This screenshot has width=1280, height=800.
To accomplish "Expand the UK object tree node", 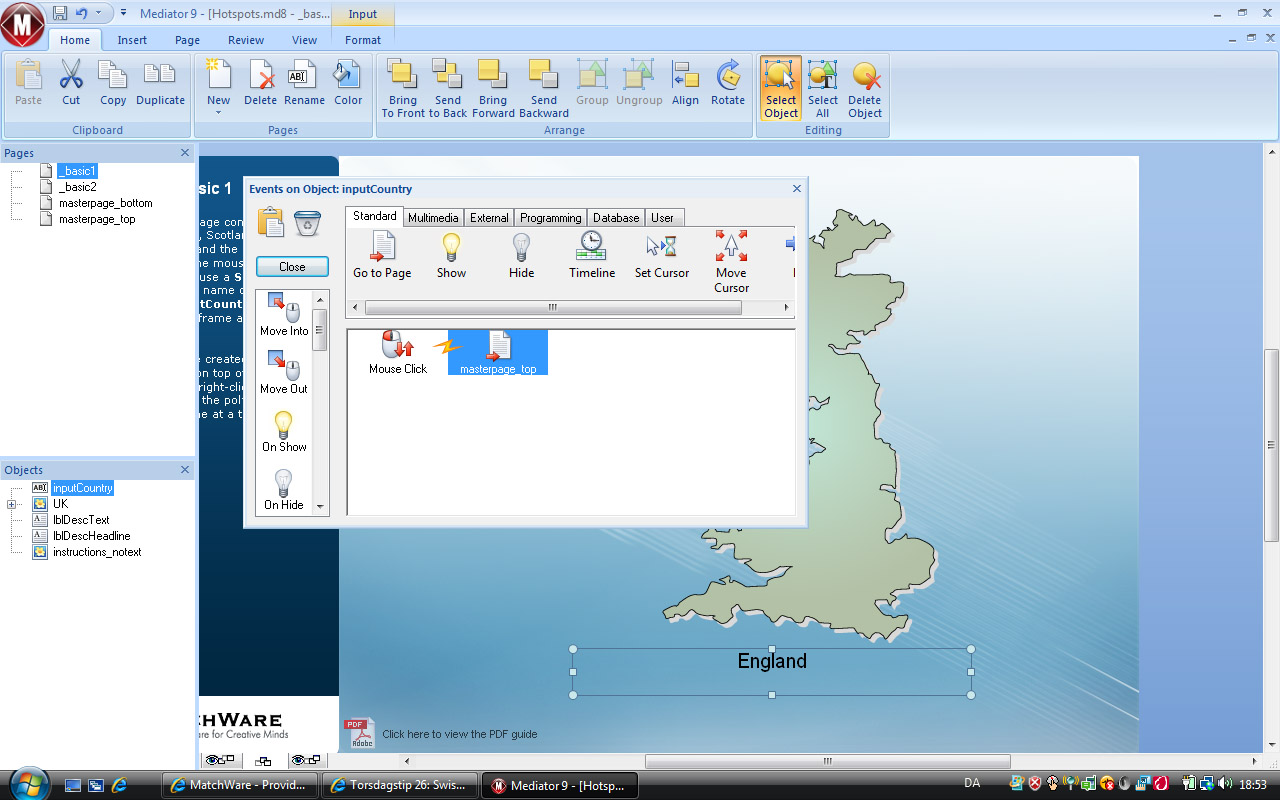I will pos(11,504).
